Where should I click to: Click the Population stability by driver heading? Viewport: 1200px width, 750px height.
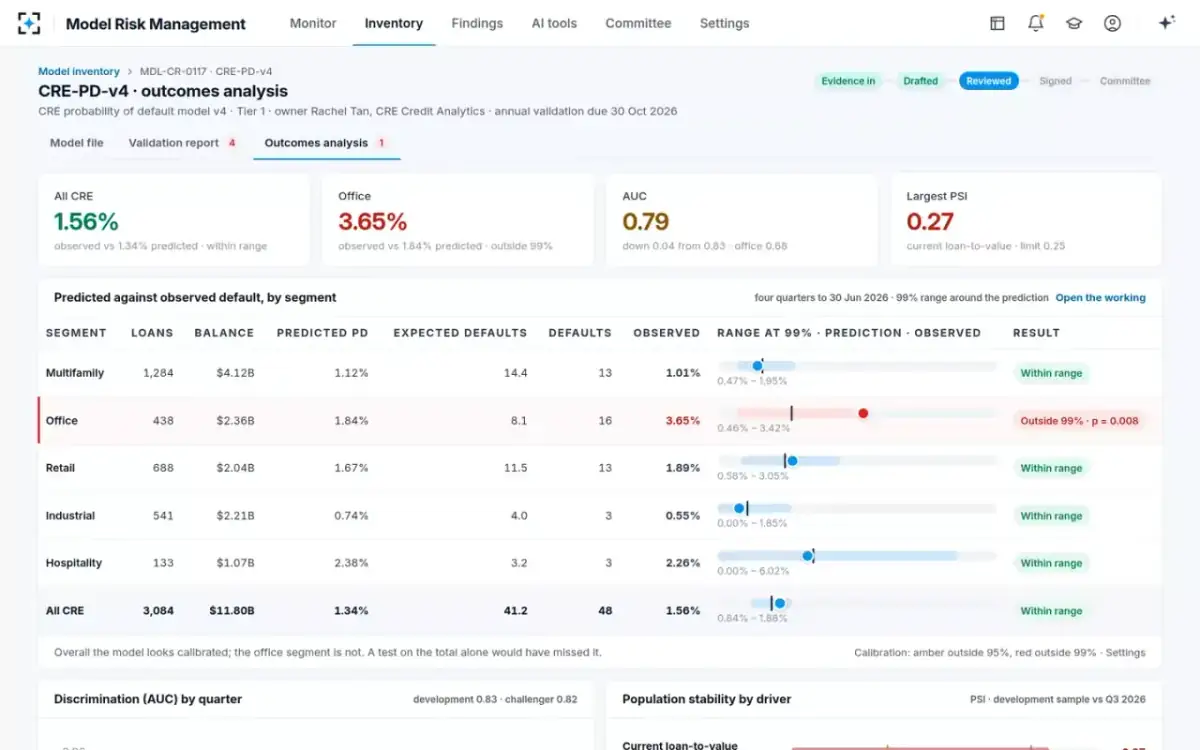tap(707, 699)
